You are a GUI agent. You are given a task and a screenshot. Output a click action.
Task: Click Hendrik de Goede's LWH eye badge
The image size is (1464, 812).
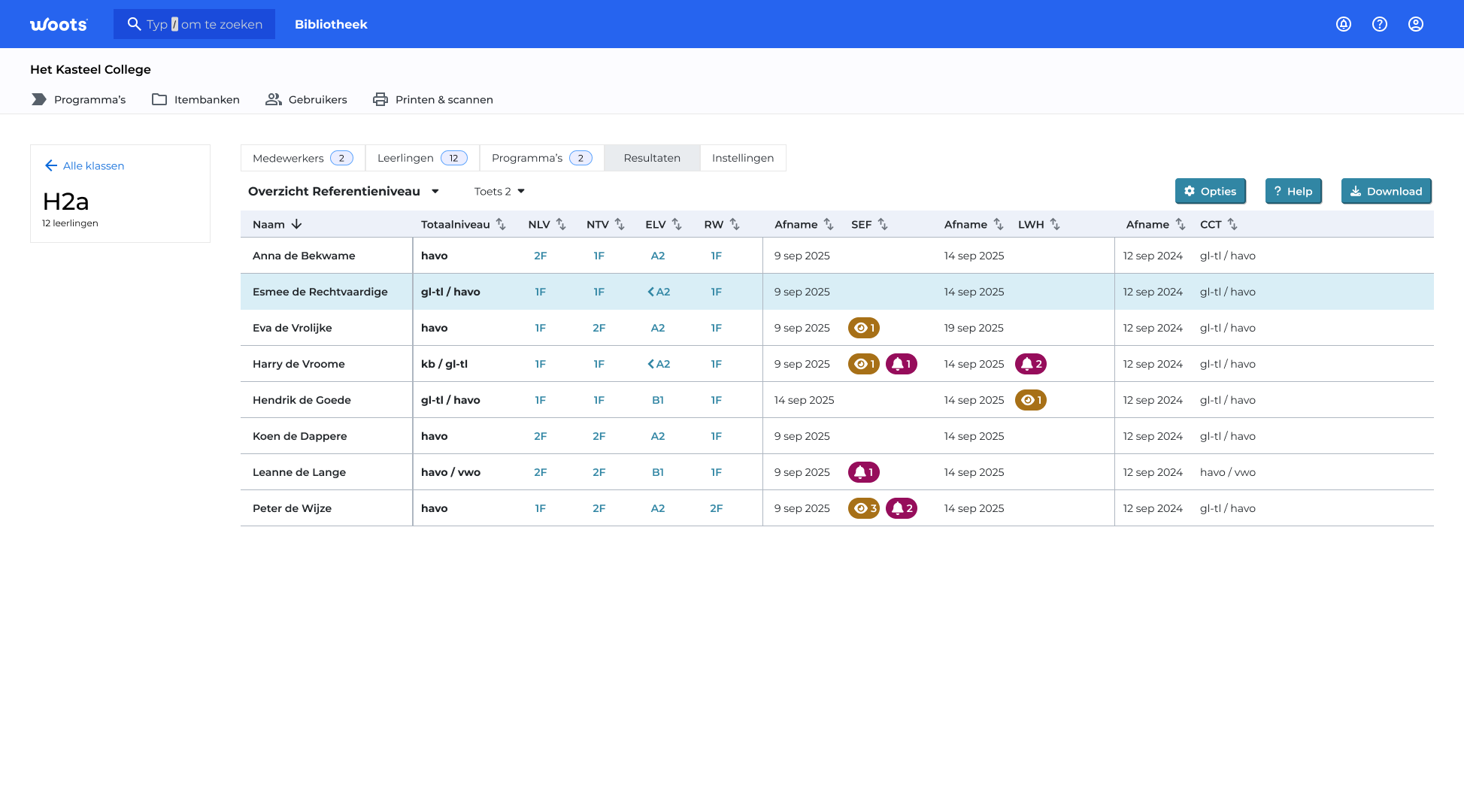coord(1031,400)
